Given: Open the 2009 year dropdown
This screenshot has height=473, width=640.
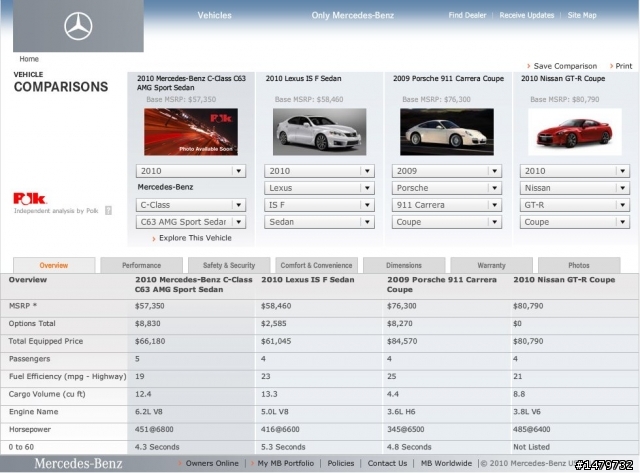Looking at the screenshot, I should click(x=447, y=171).
